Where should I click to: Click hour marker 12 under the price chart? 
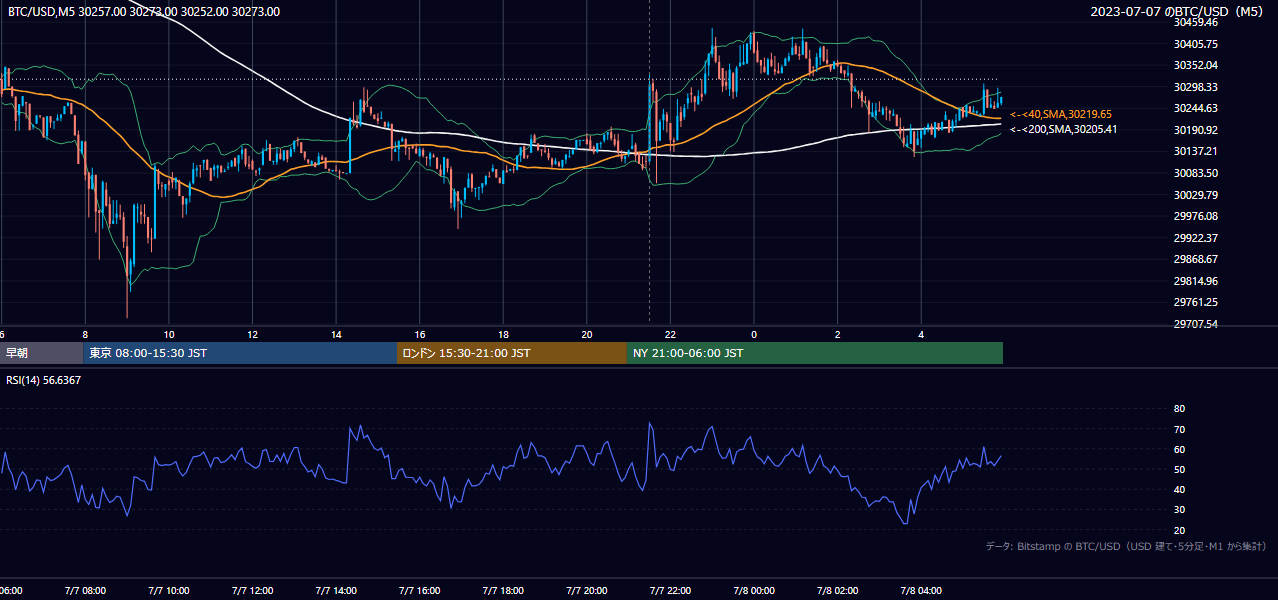(x=252, y=334)
